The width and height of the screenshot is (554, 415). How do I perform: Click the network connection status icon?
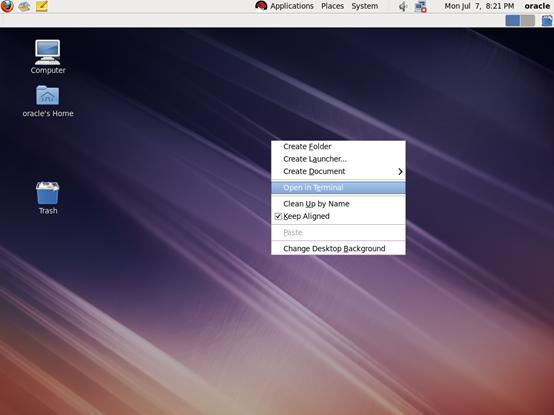coord(420,6)
